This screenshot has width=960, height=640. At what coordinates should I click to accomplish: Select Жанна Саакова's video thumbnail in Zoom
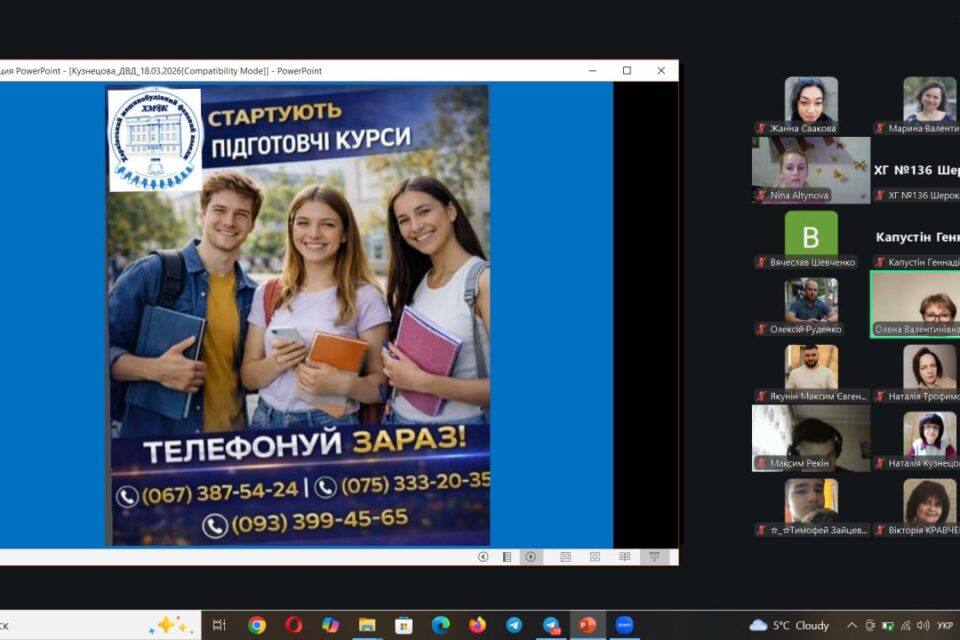coord(811,104)
